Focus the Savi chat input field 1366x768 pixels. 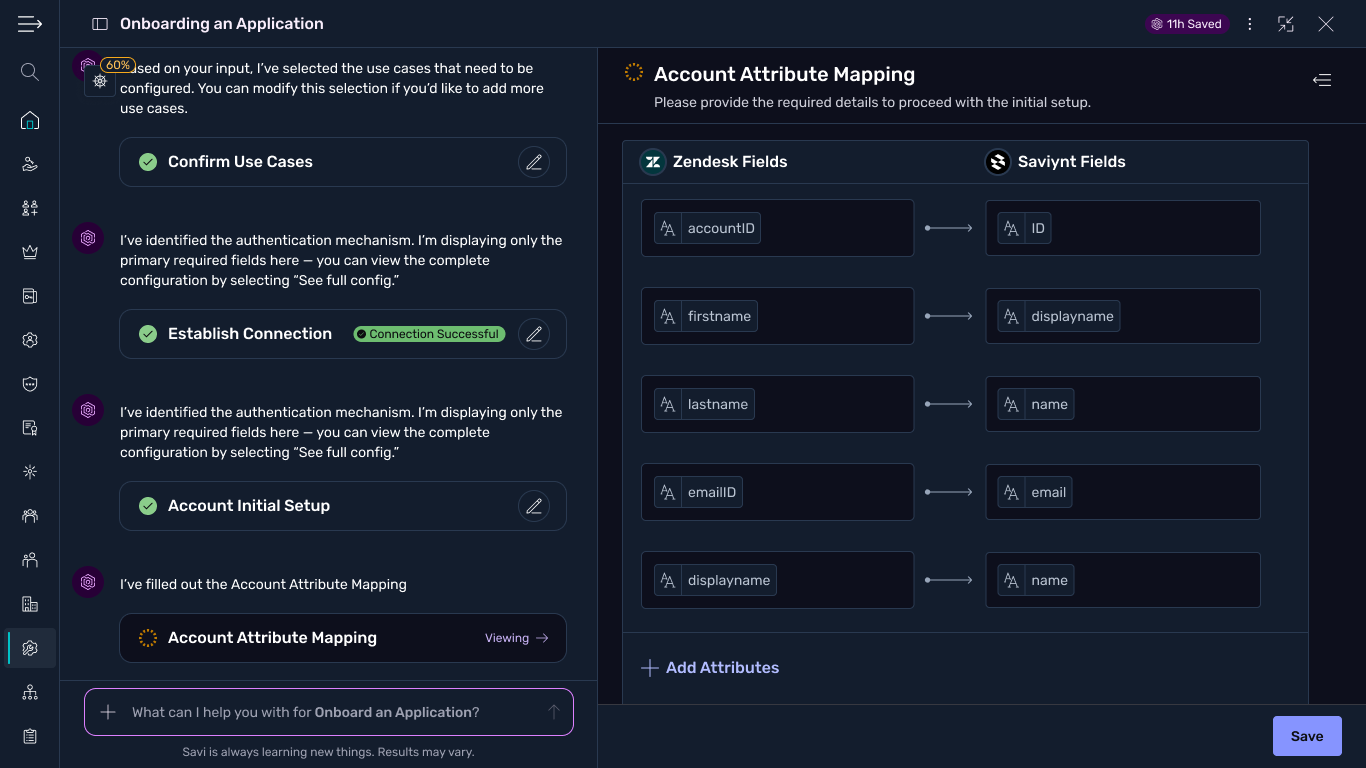[329, 712]
